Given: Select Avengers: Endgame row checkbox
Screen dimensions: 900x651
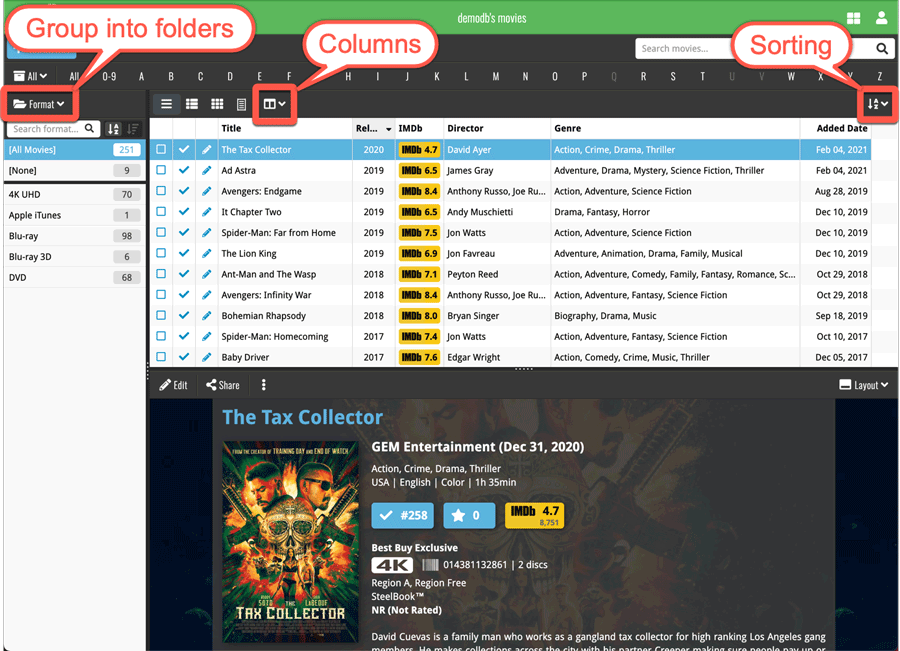Looking at the screenshot, I should [x=161, y=191].
